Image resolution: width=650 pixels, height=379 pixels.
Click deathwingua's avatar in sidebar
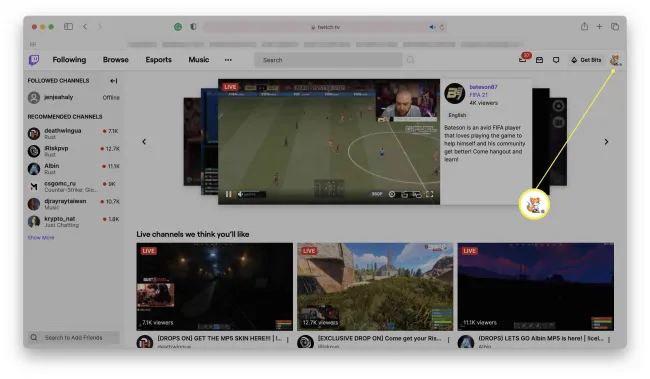tap(34, 134)
